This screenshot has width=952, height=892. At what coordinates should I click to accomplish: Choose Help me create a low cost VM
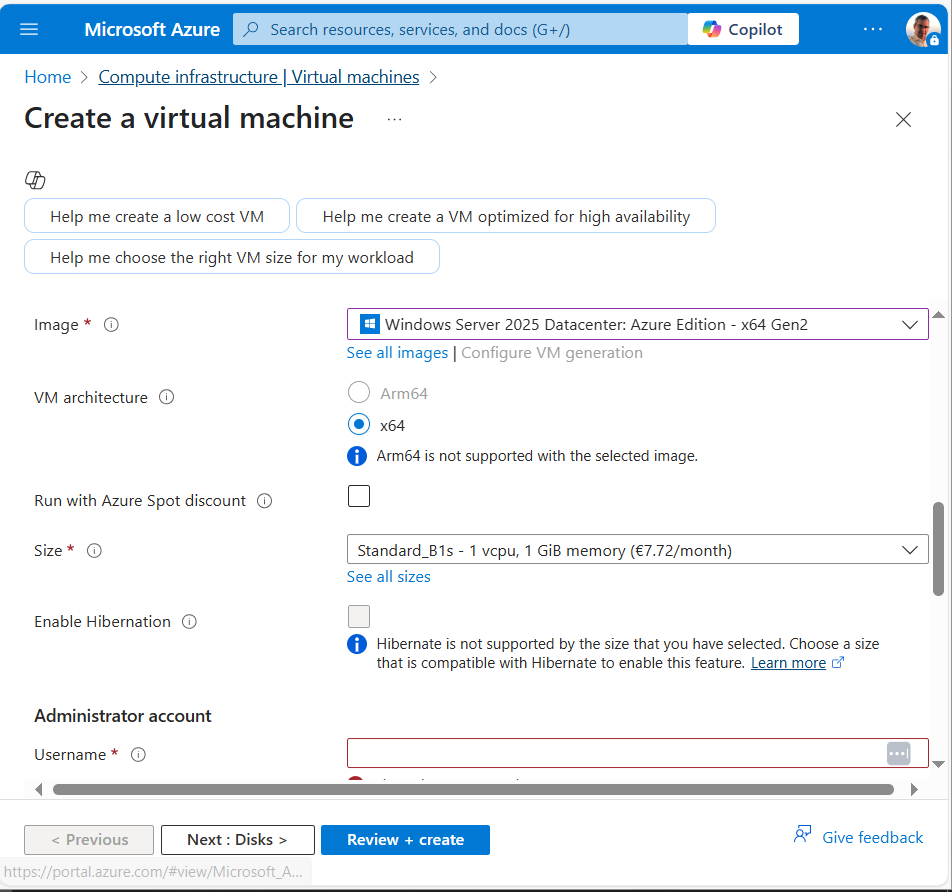point(157,216)
